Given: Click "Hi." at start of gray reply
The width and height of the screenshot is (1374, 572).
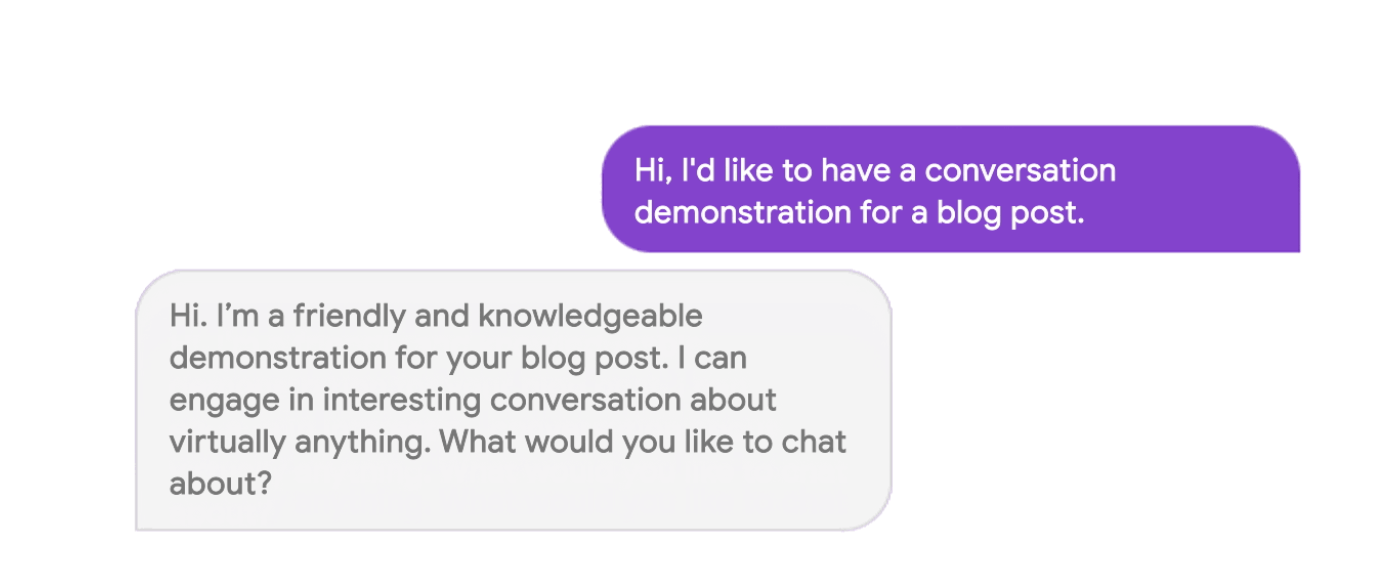Looking at the screenshot, I should click(186, 317).
